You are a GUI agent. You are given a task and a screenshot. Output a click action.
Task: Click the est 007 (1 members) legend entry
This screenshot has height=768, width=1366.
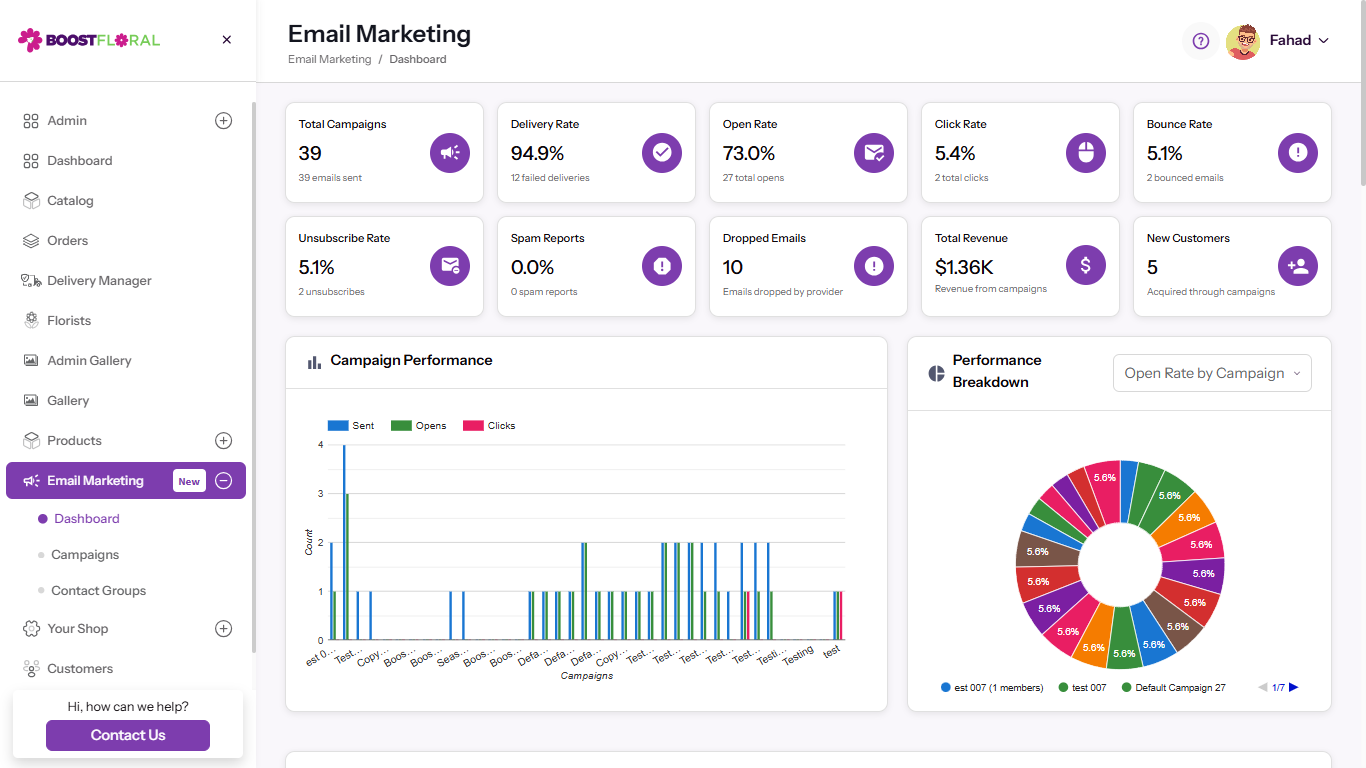pyautogui.click(x=992, y=688)
